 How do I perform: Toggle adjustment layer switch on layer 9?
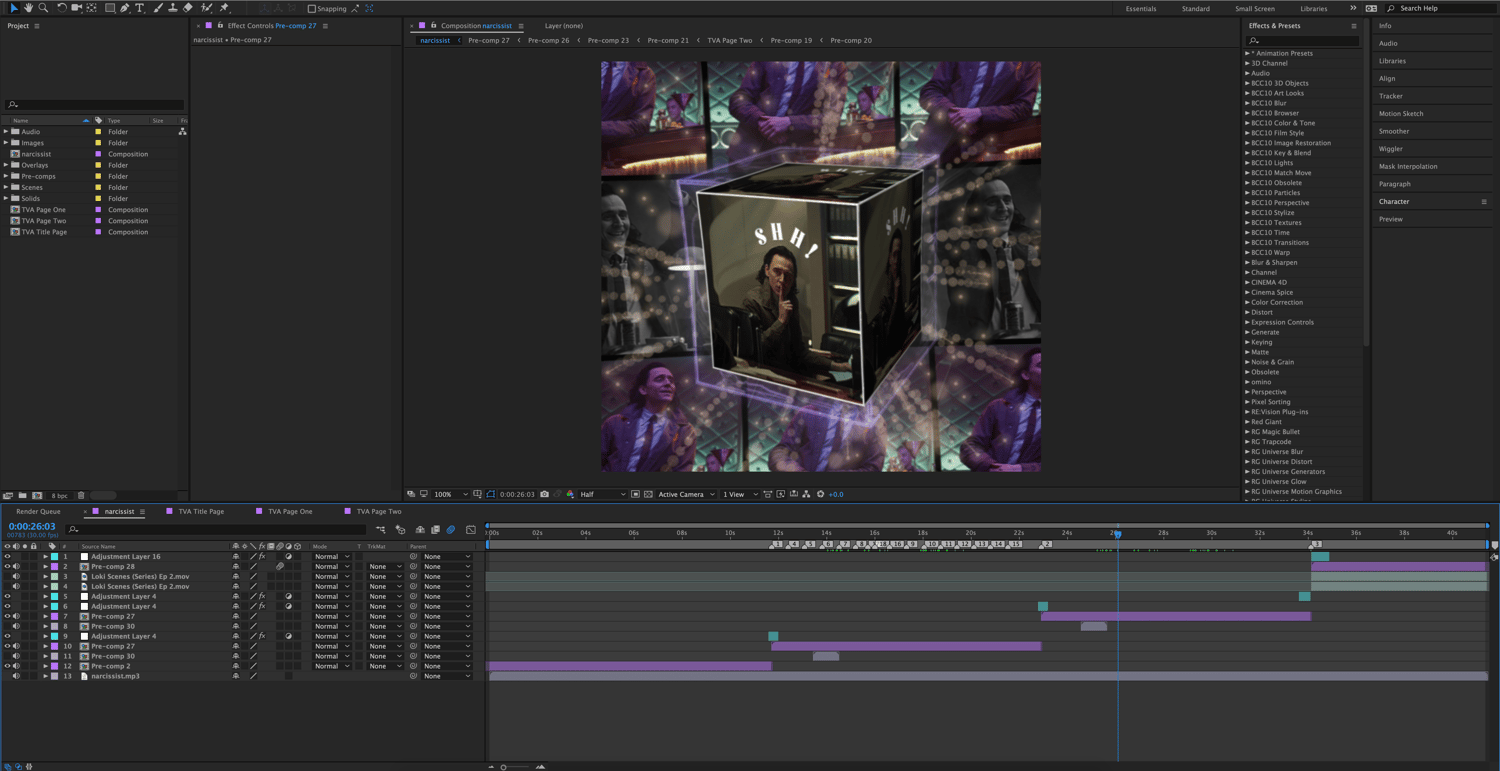(x=289, y=636)
